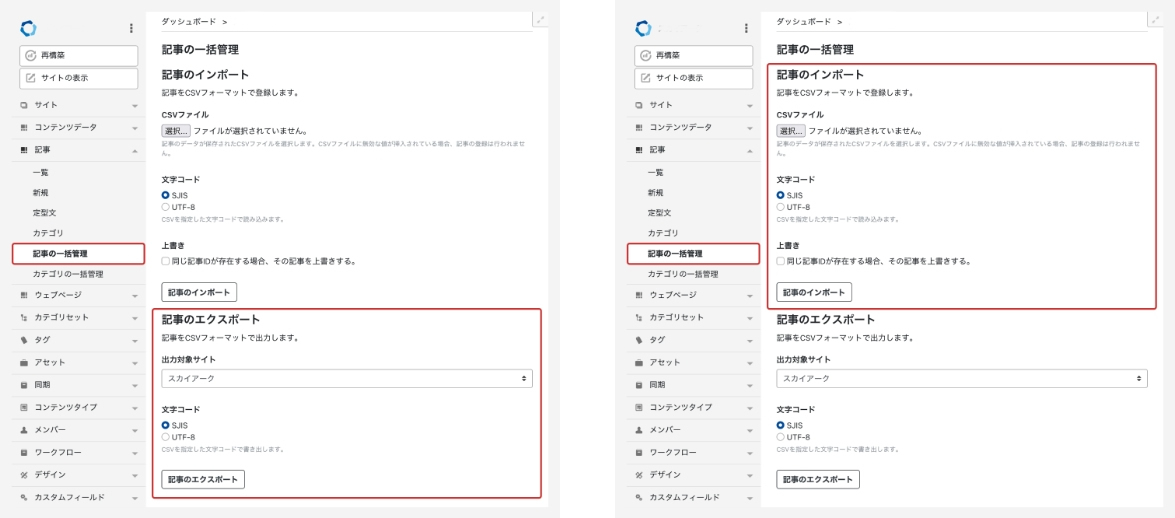Screen dimensions: 1175x518
Task: Click 記事のインポート button in right screenshot
Action: point(814,292)
